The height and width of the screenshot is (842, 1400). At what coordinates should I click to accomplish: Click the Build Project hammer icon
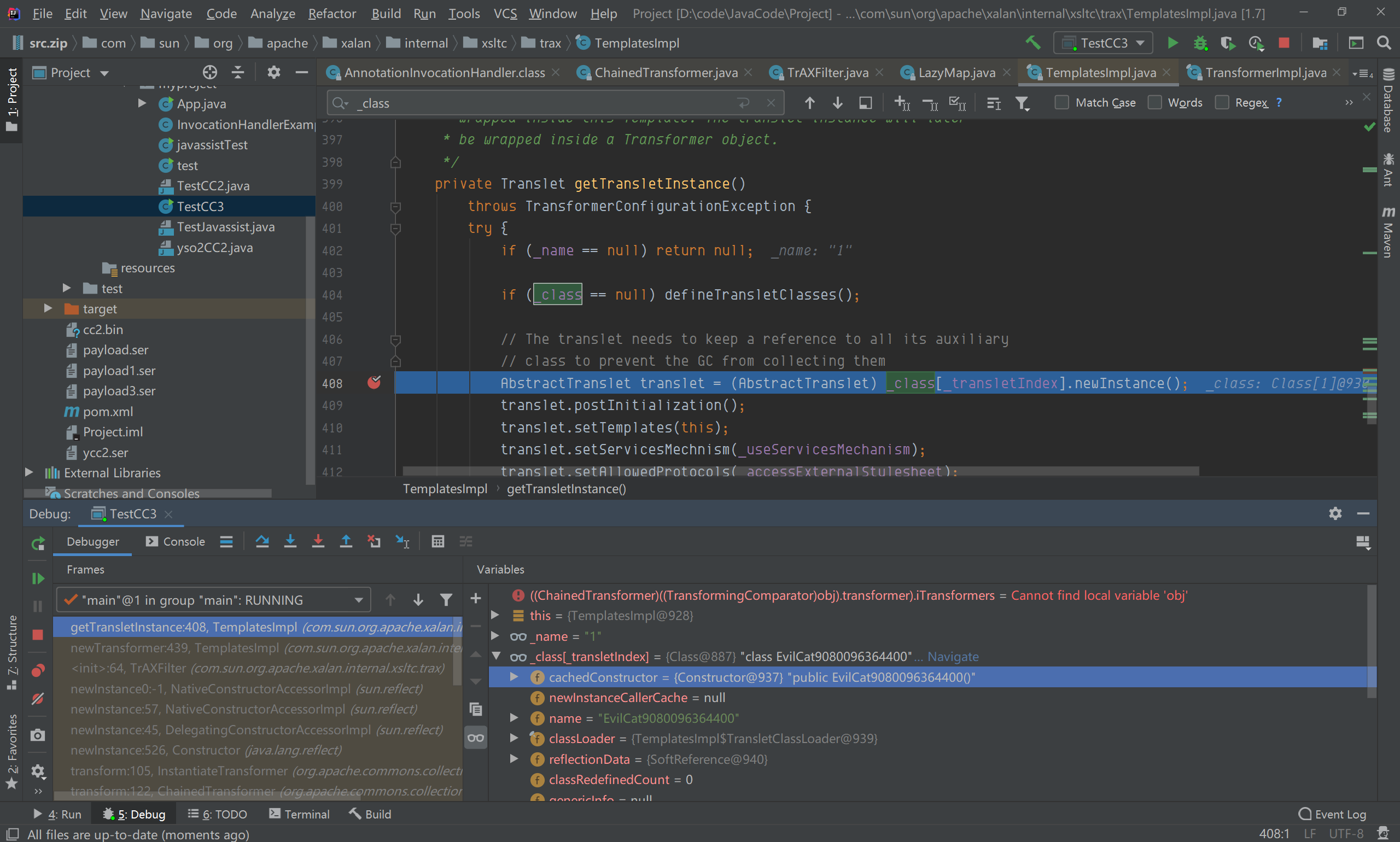[x=1033, y=43]
